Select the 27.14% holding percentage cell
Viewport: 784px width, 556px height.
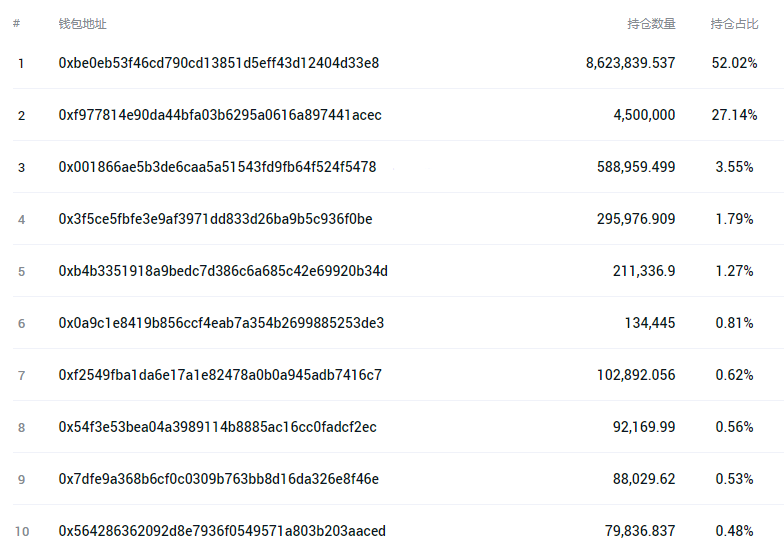point(734,115)
